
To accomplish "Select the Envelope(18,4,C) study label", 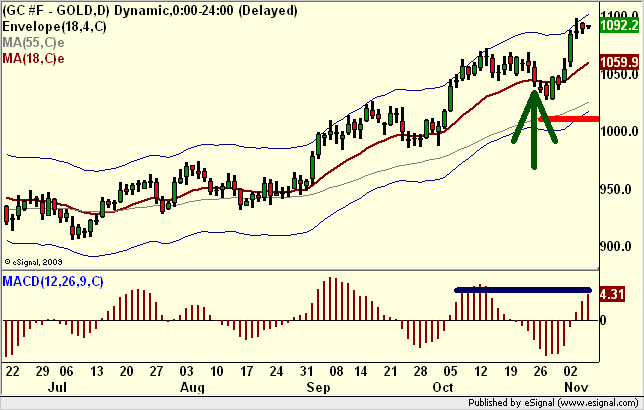I will 54,27.
